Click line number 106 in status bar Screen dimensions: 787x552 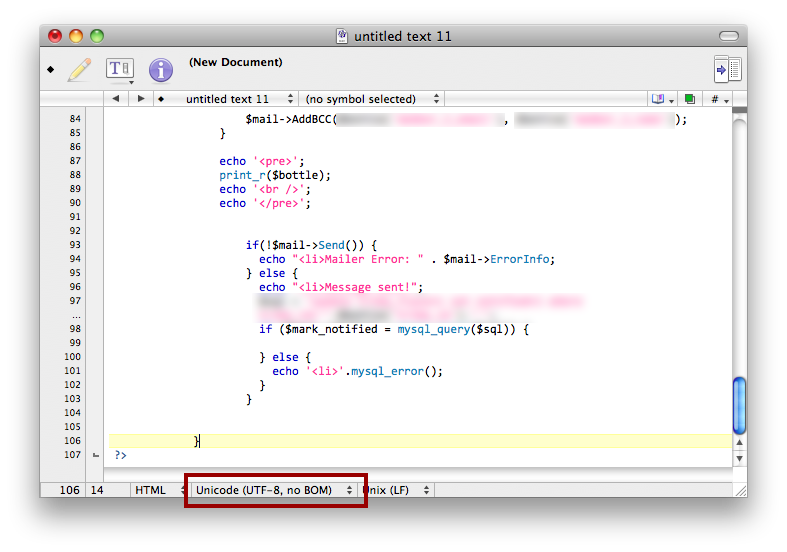coord(69,490)
